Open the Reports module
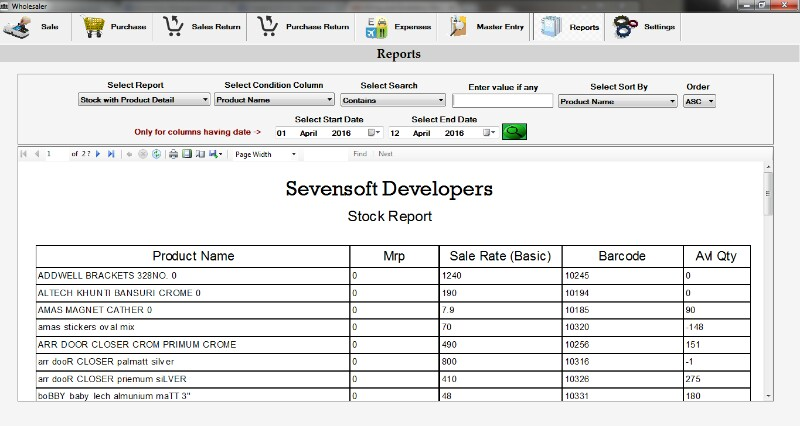Viewport: 800px width, 426px height. [569, 27]
